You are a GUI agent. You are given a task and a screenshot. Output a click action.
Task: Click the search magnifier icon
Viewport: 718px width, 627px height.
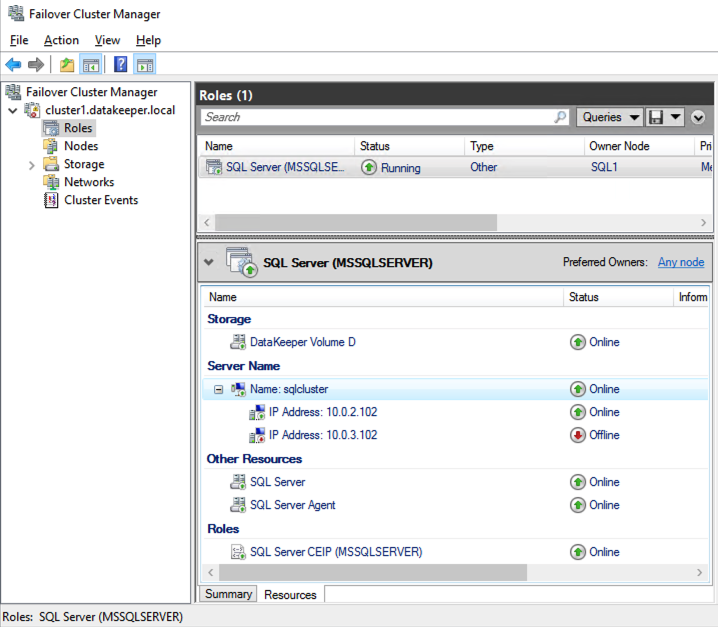(560, 117)
